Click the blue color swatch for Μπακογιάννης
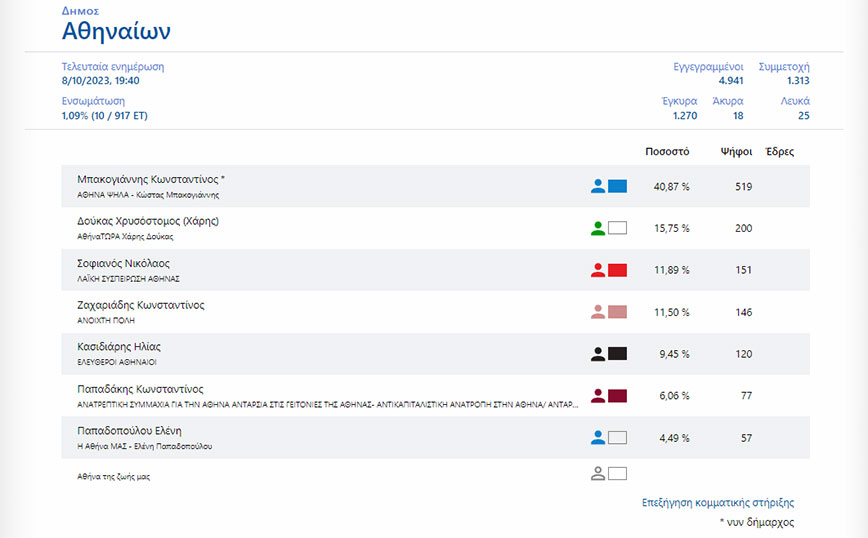Image resolution: width=868 pixels, height=538 pixels. point(617,186)
